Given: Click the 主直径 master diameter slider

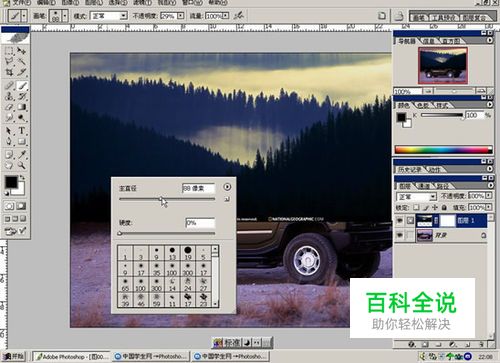Looking at the screenshot, I should (x=167, y=199).
